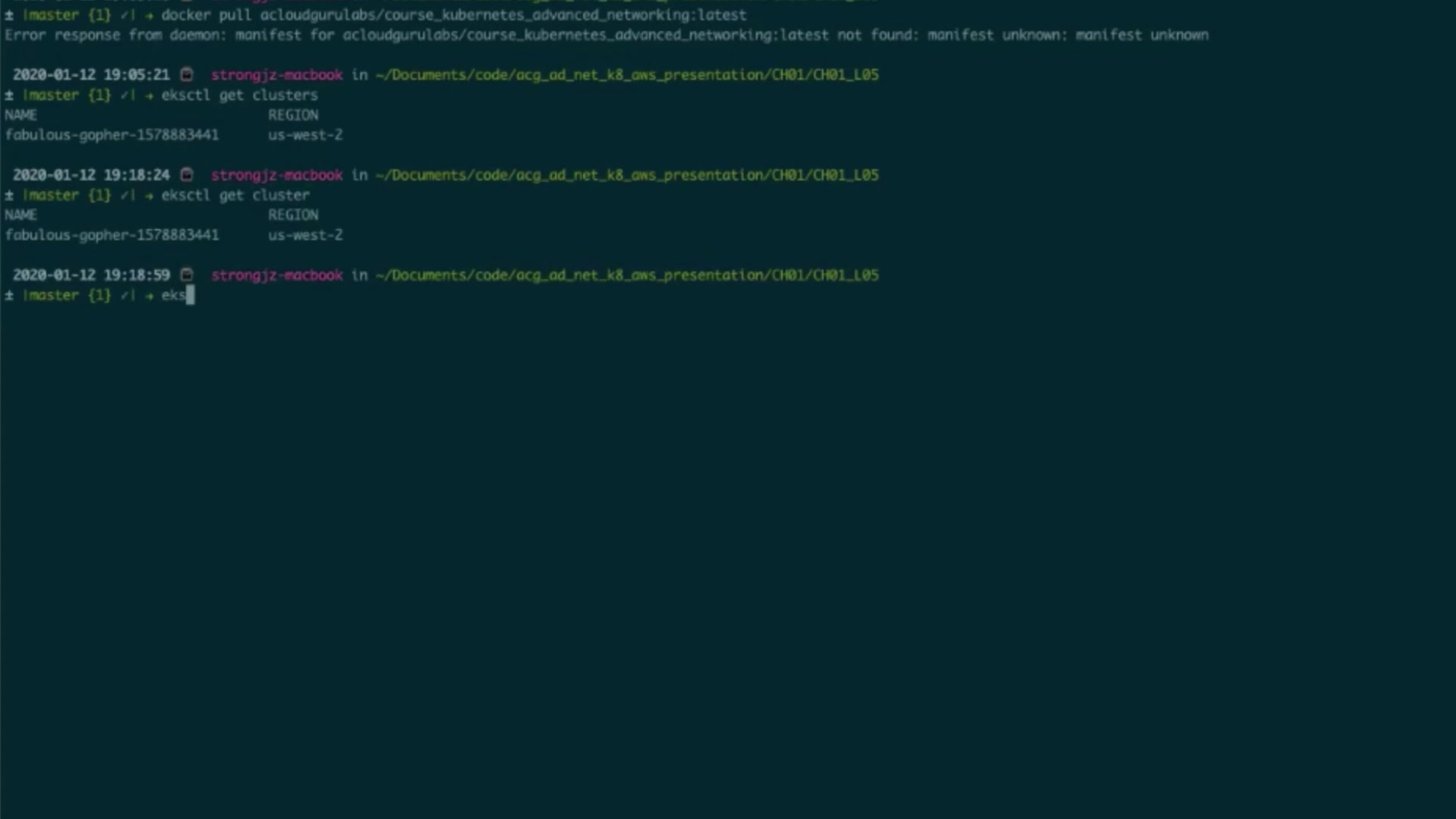Click the second 'us-west-2' region value

click(x=305, y=235)
